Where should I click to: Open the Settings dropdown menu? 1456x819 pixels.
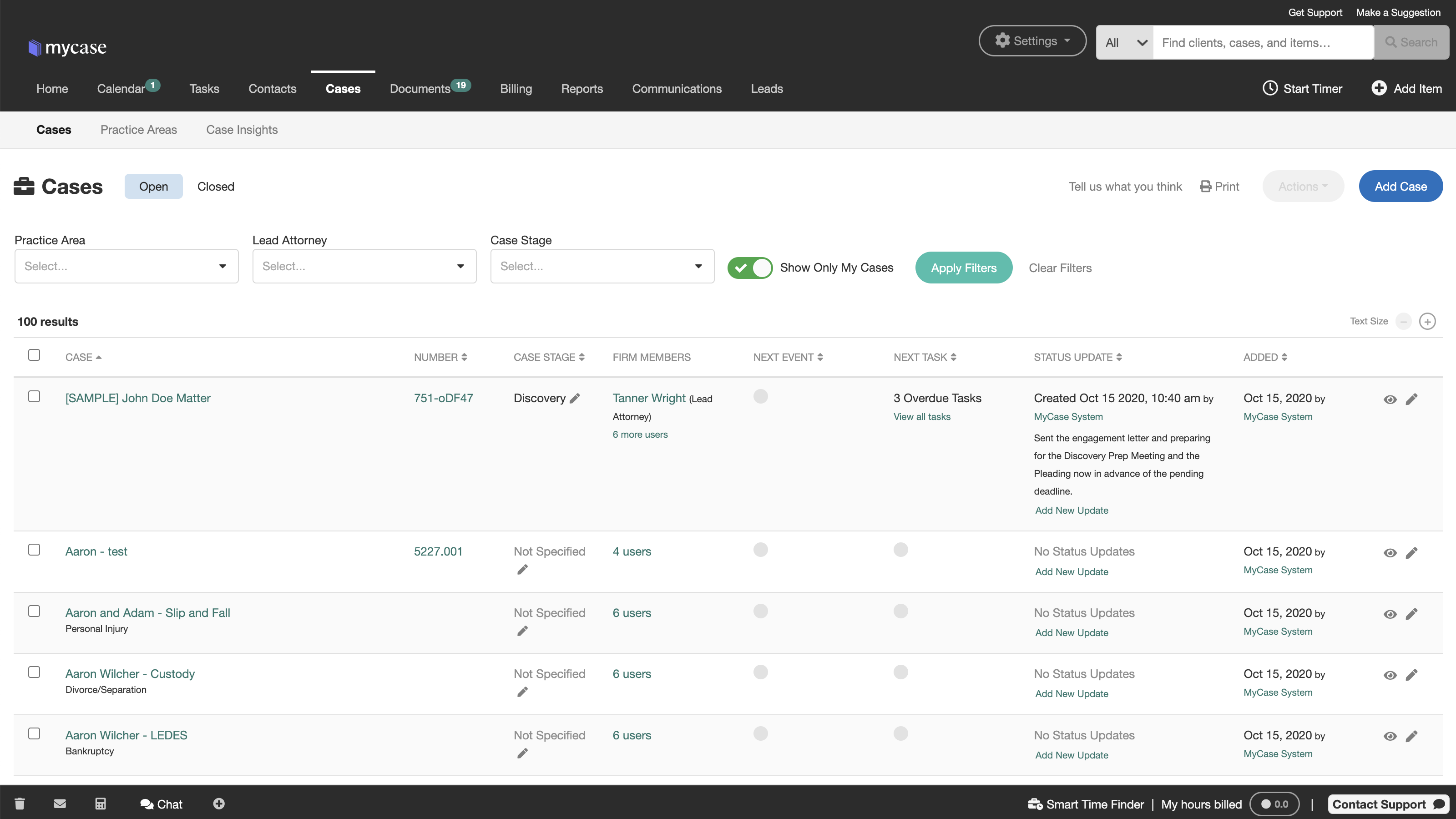[1032, 40]
